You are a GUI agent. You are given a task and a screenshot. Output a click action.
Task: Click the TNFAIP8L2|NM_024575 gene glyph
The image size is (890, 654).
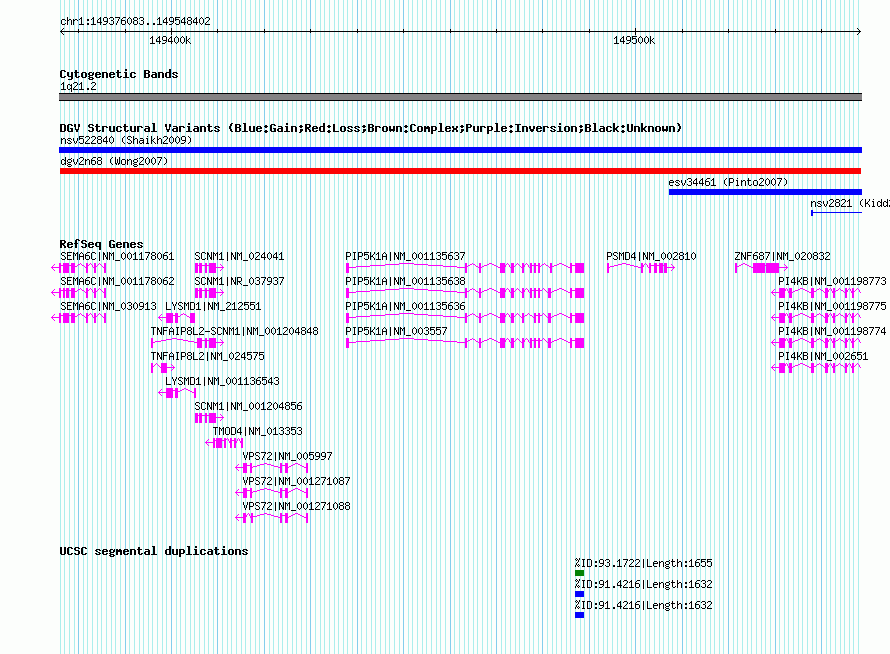pos(163,368)
